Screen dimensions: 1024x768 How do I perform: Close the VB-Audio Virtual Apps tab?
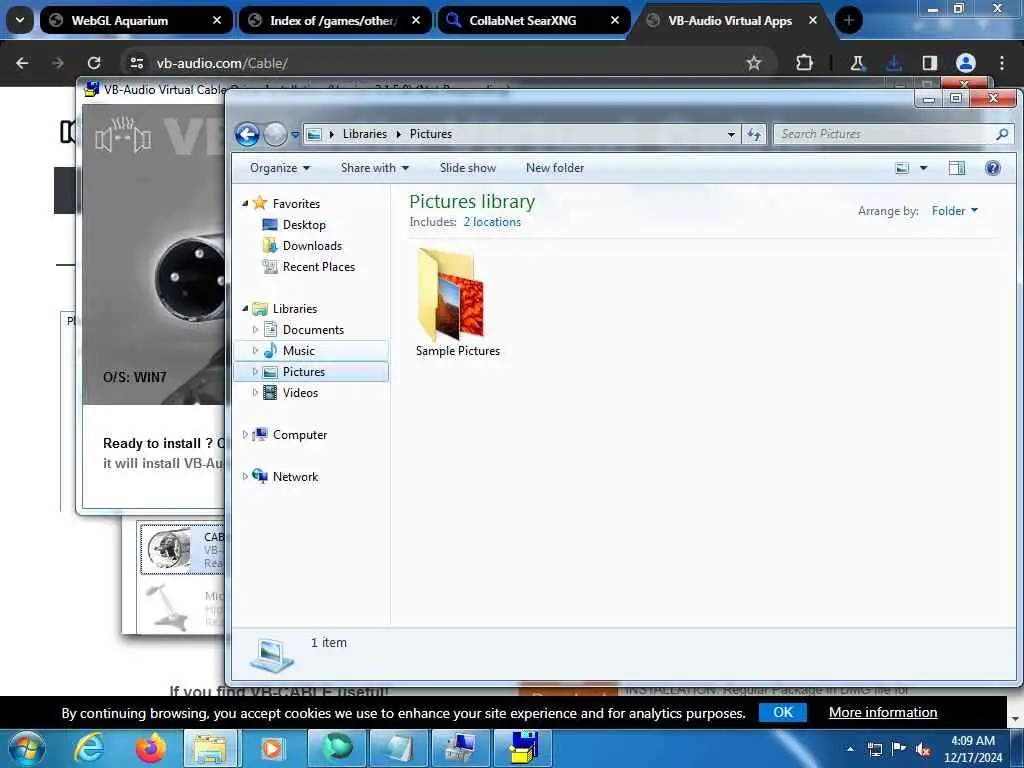pos(812,20)
